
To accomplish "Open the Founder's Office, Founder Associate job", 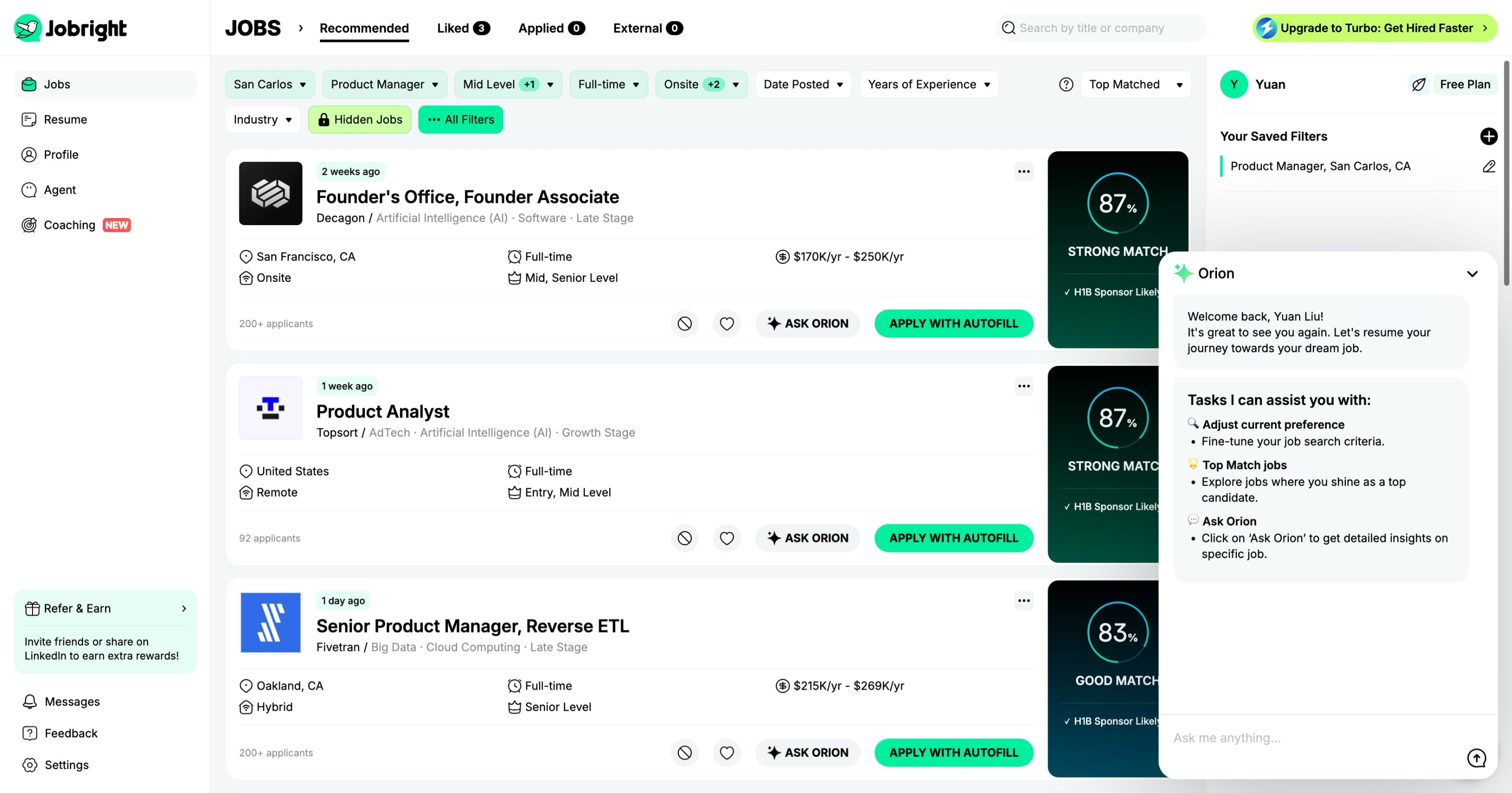I will (x=467, y=197).
